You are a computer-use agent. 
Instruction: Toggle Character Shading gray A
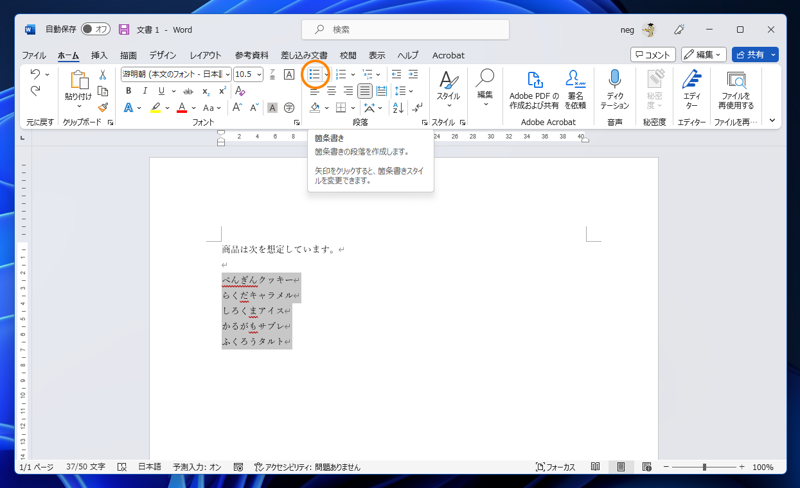[272, 108]
